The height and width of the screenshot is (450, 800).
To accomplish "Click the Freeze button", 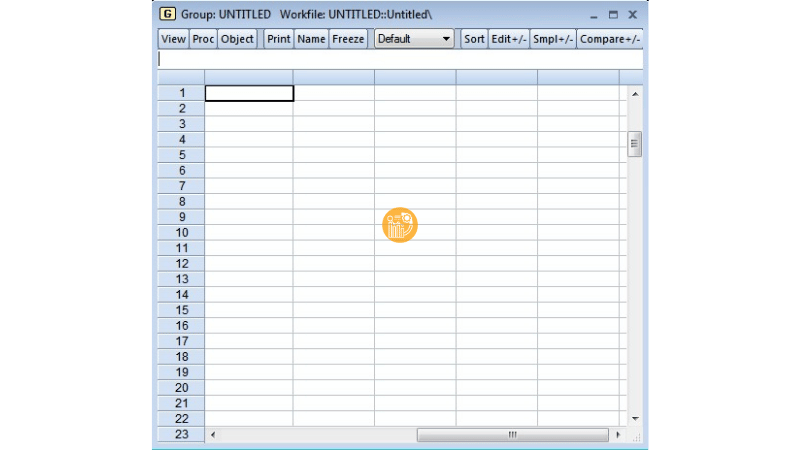I will click(x=348, y=39).
